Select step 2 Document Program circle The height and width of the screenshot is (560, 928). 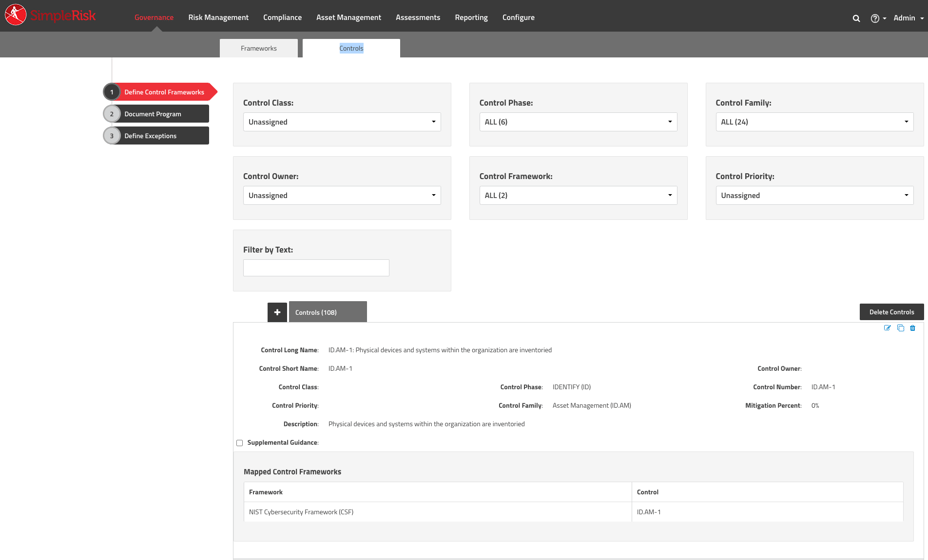pos(112,114)
